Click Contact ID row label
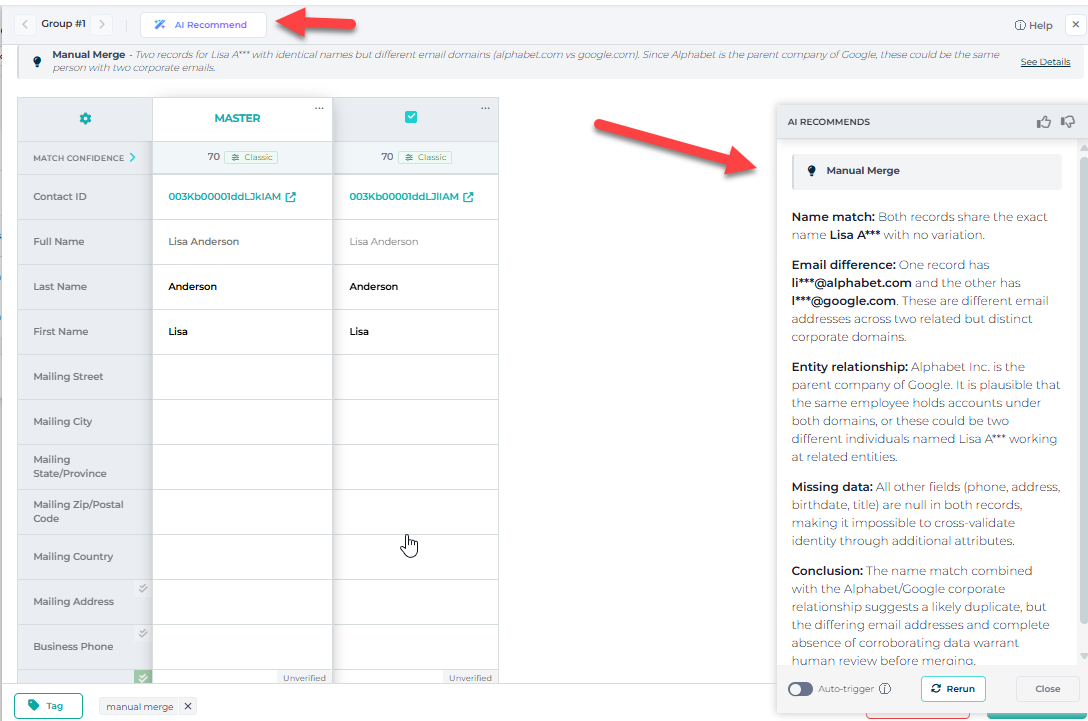This screenshot has height=721, width=1088. [x=60, y=196]
